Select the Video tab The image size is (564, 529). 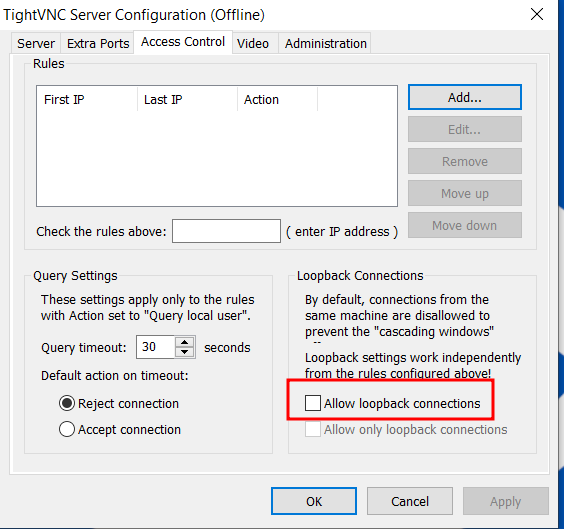(253, 44)
